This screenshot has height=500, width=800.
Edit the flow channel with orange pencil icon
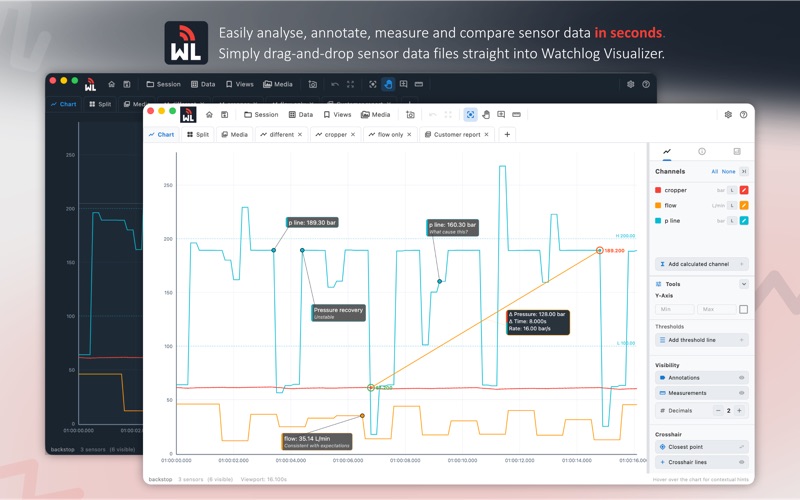click(744, 206)
